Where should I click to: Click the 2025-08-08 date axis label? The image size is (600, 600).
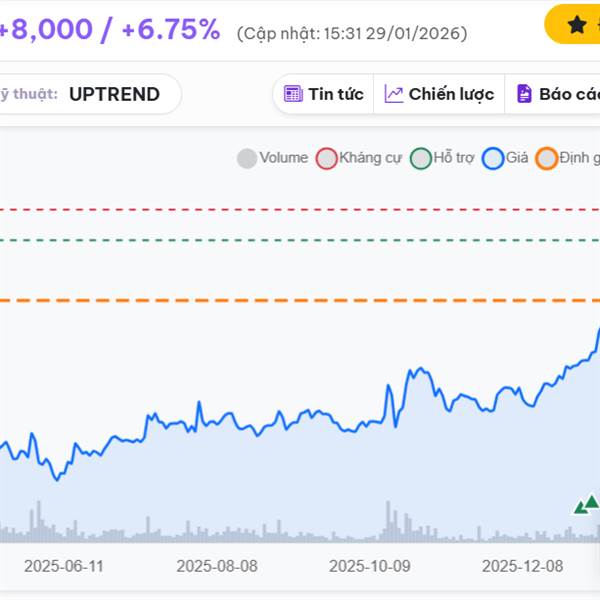pos(217,566)
